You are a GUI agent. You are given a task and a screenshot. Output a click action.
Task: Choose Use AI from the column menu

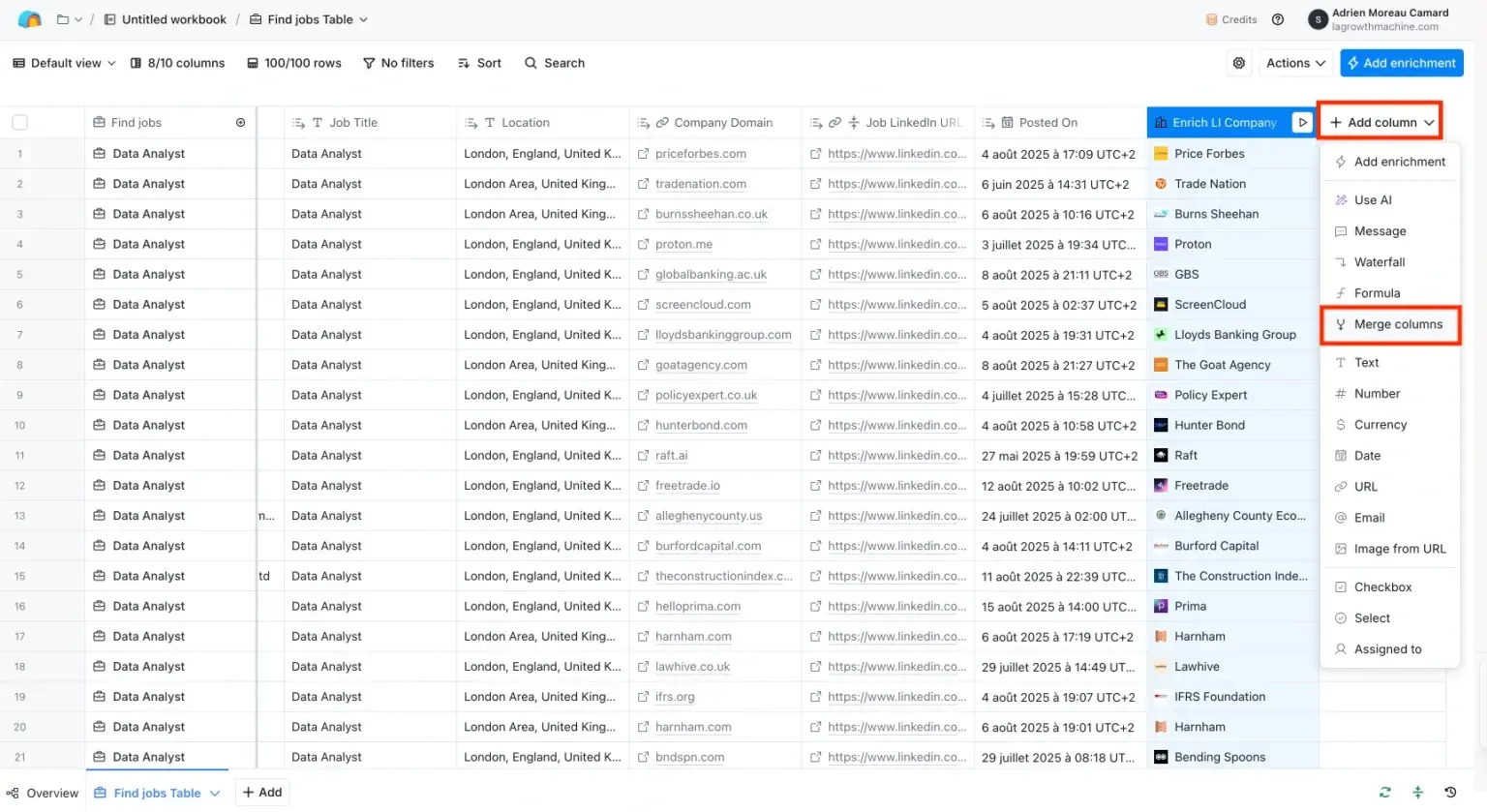click(x=1389, y=200)
